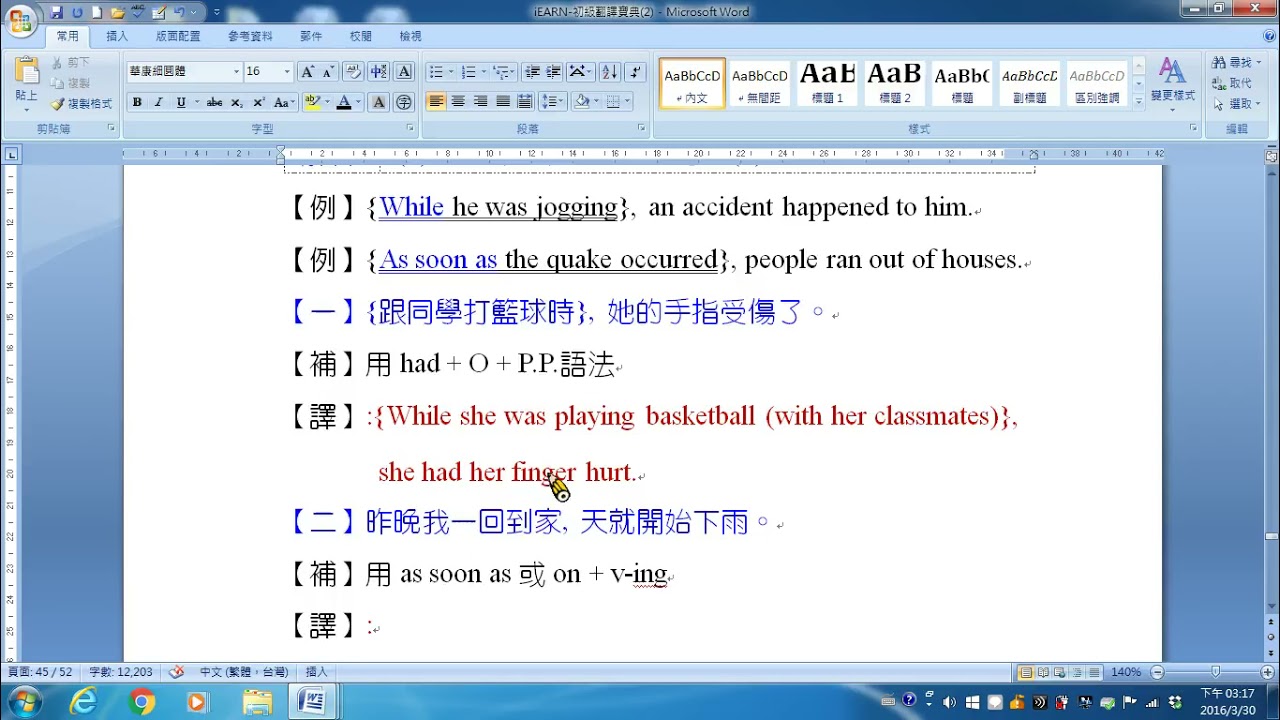This screenshot has width=1280, height=720.
Task: Open the line spacing dropdown
Action: click(552, 102)
